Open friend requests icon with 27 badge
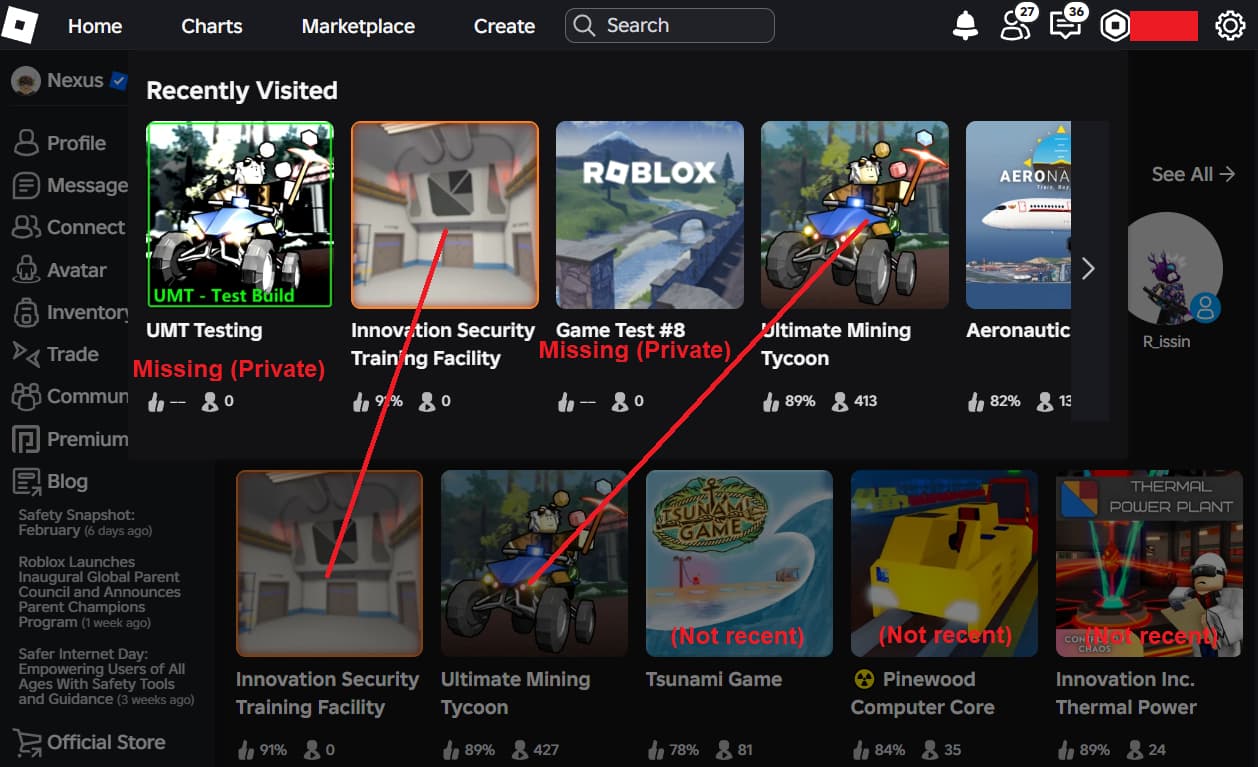Screen dimensions: 1258x767 tap(1016, 25)
